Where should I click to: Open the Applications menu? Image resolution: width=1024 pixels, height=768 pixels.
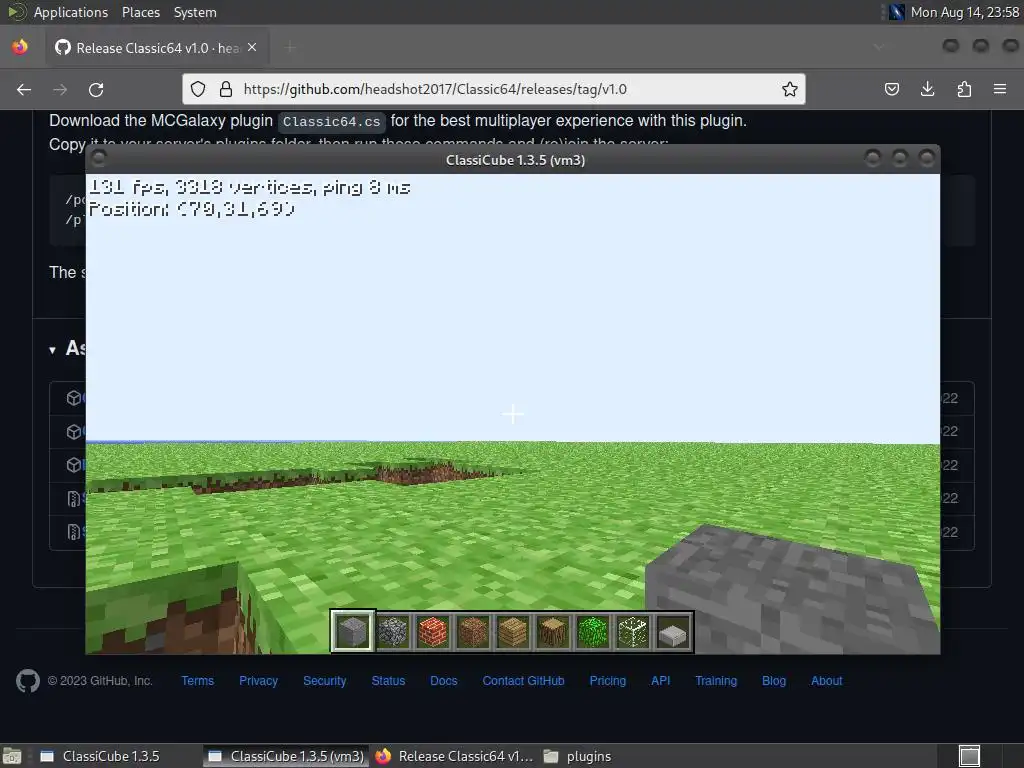coord(71,12)
